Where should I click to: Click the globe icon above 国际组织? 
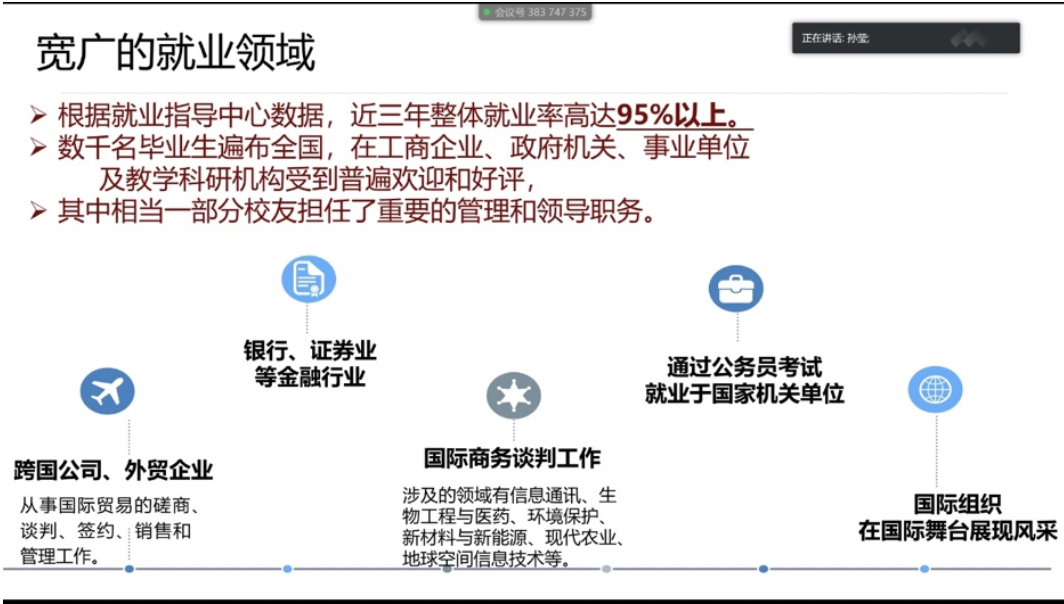tap(935, 389)
